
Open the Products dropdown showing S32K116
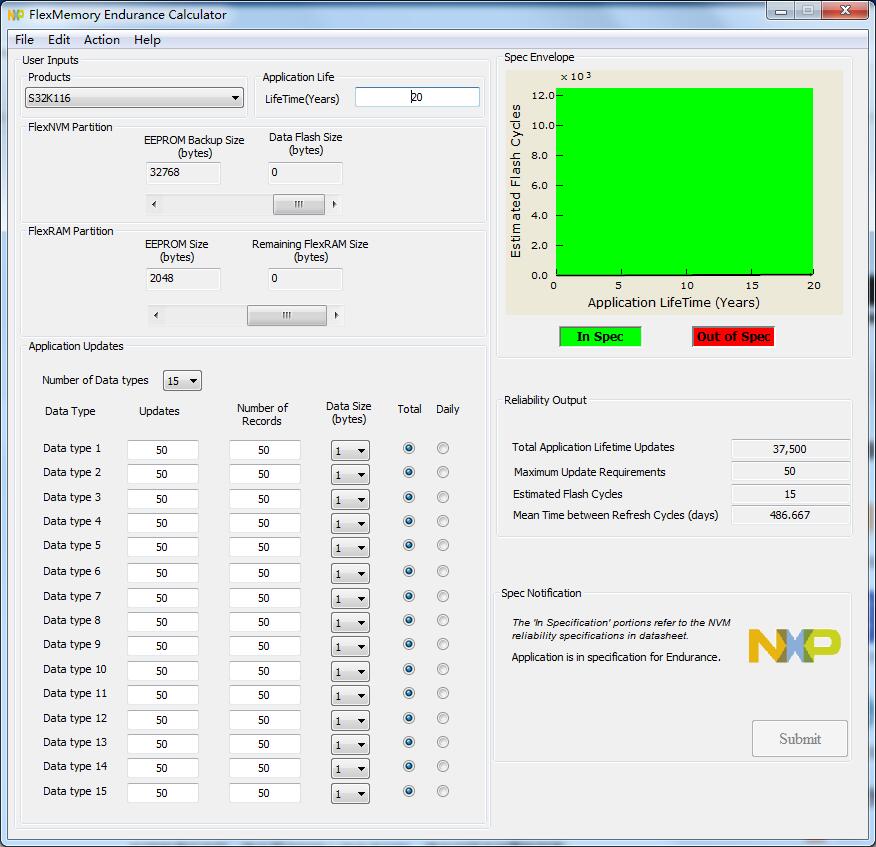pyautogui.click(x=134, y=98)
